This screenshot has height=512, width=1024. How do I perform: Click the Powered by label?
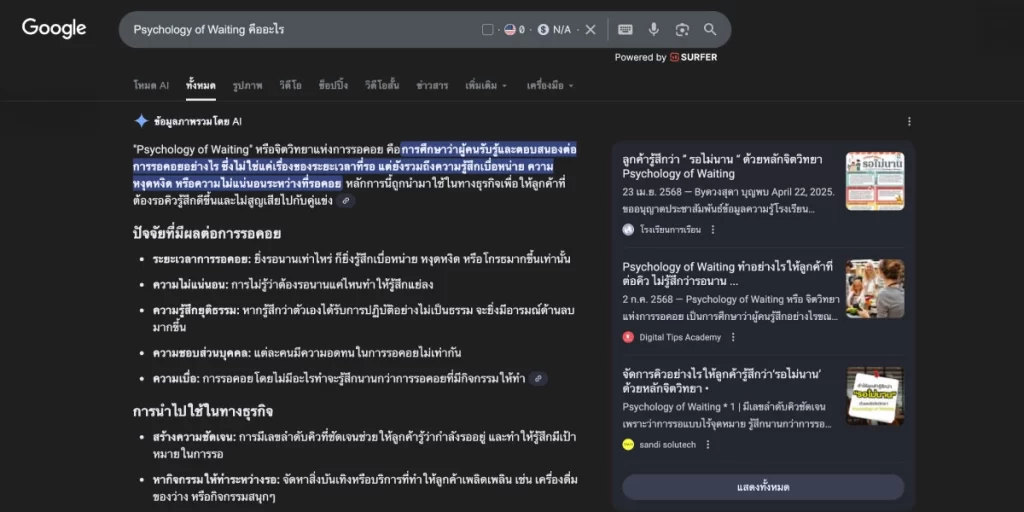(640, 57)
